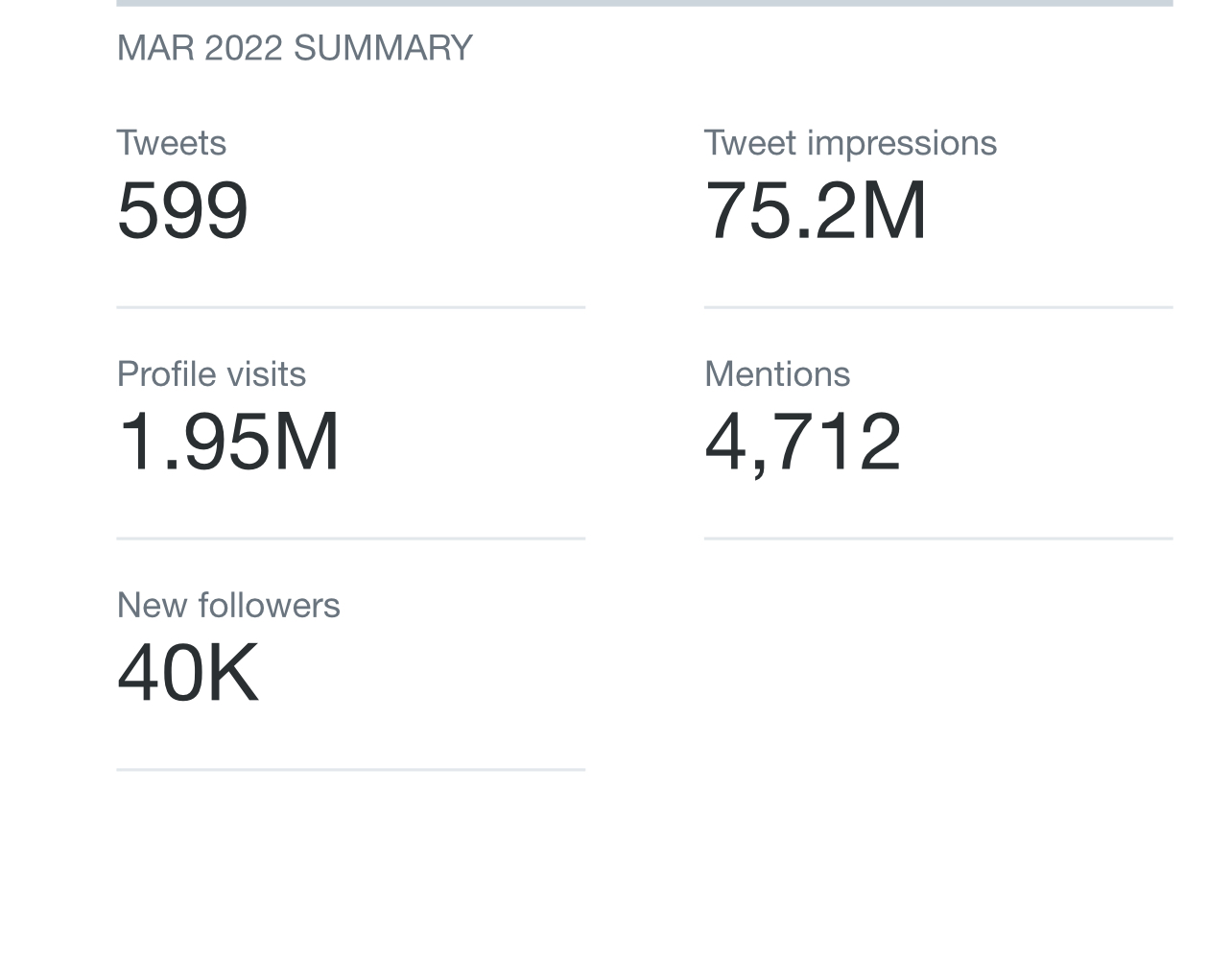The height and width of the screenshot is (959, 1232).
Task: Click the word SUMMARY in the heading
Action: [383, 48]
